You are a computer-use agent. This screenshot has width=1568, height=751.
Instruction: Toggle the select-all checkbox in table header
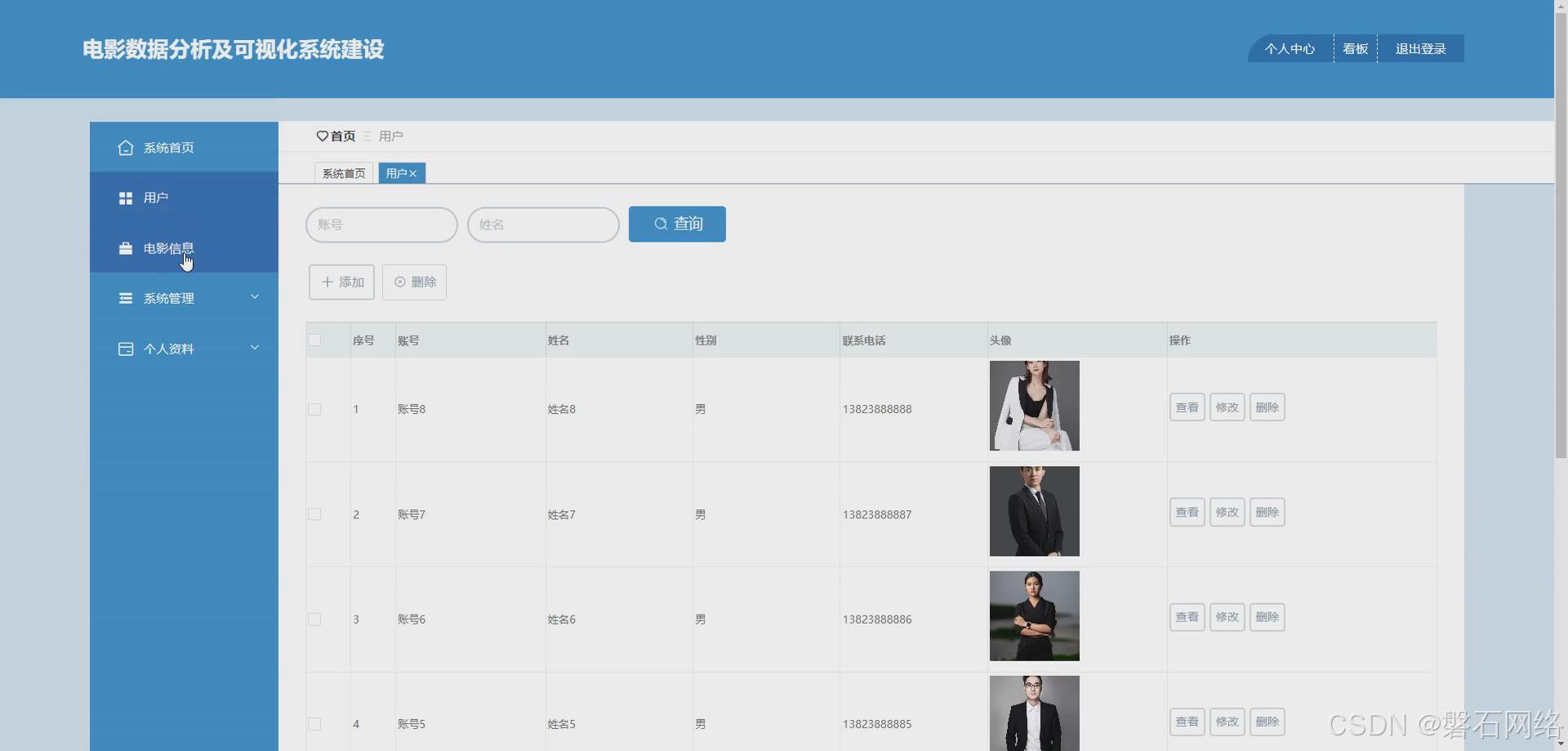tap(314, 340)
